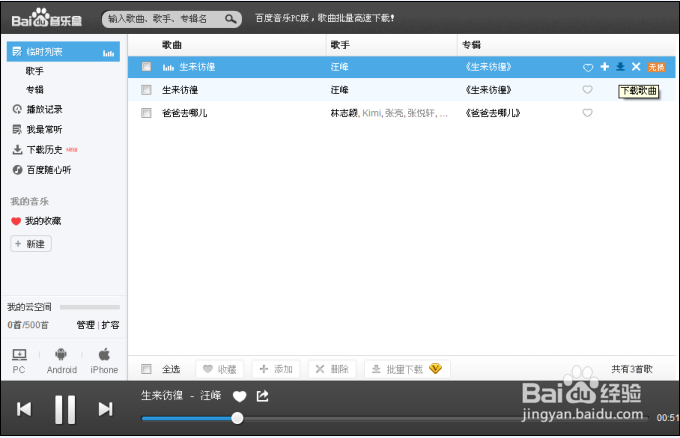
Task: Click the artist 汪峰 in the highlighted row
Action: click(340, 67)
